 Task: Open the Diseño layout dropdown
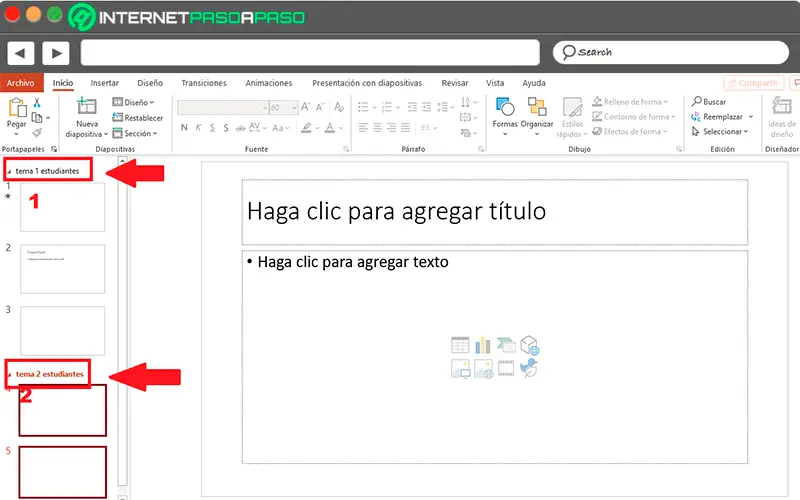tap(133, 102)
